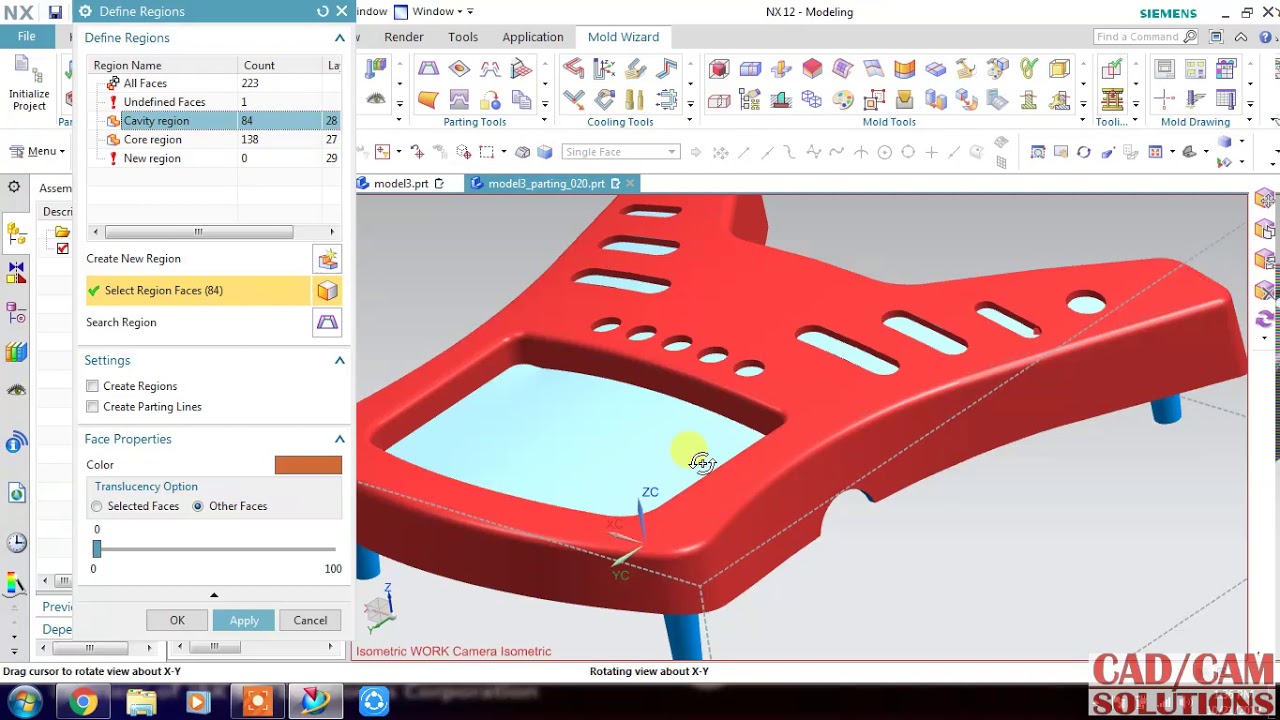Open the Windows Start menu
The width and height of the screenshot is (1280, 720).
coord(23,702)
